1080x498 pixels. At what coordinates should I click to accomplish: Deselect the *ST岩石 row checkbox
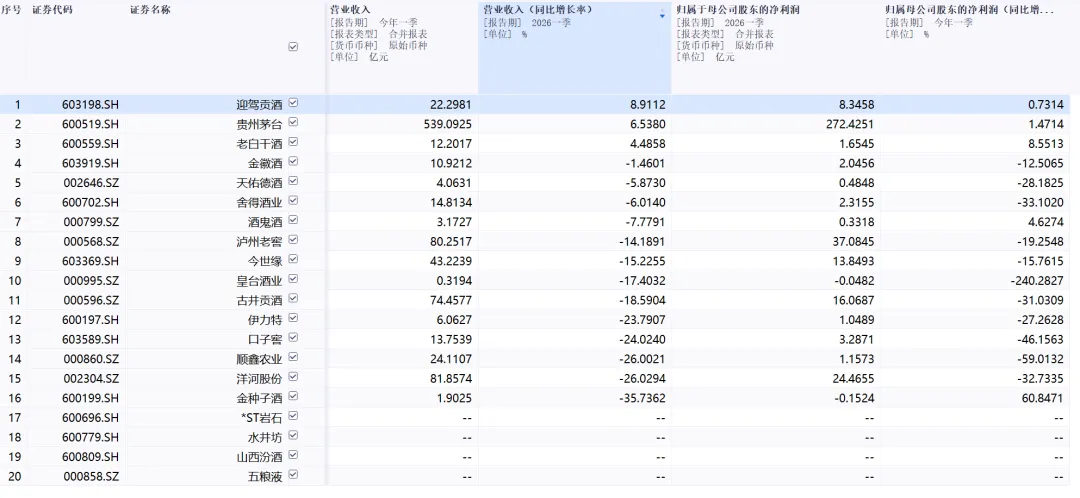click(293, 416)
